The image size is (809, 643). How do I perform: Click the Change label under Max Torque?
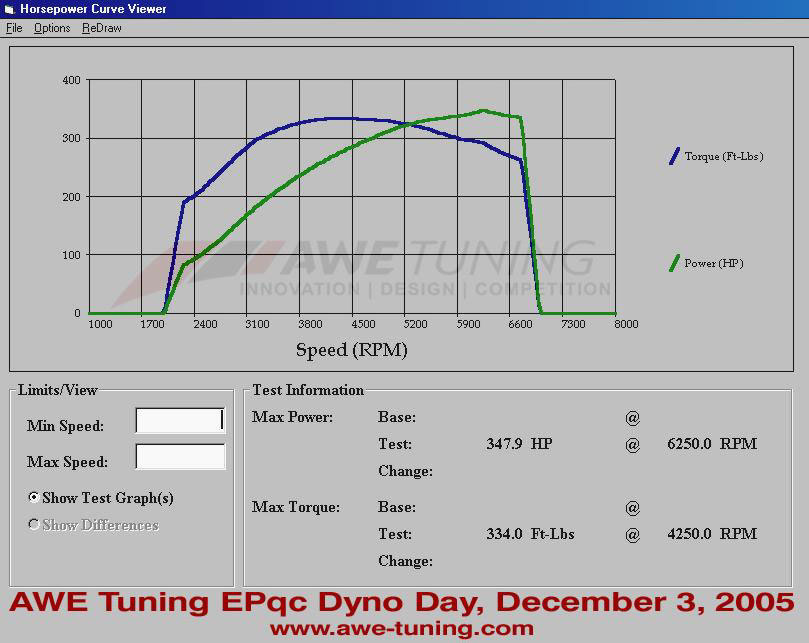[406, 561]
